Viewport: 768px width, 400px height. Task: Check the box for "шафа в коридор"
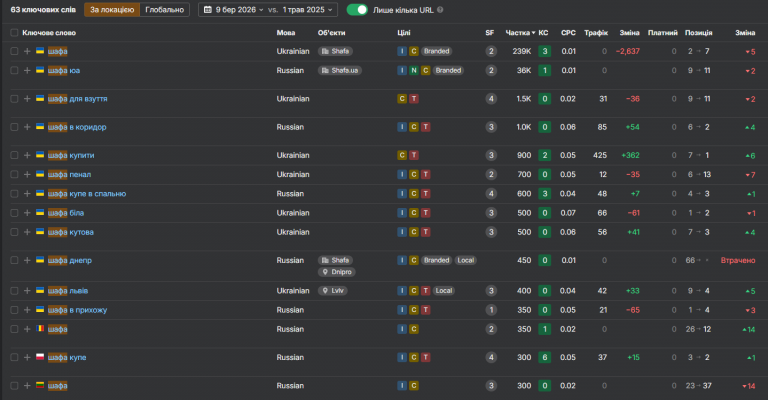pyautogui.click(x=13, y=127)
